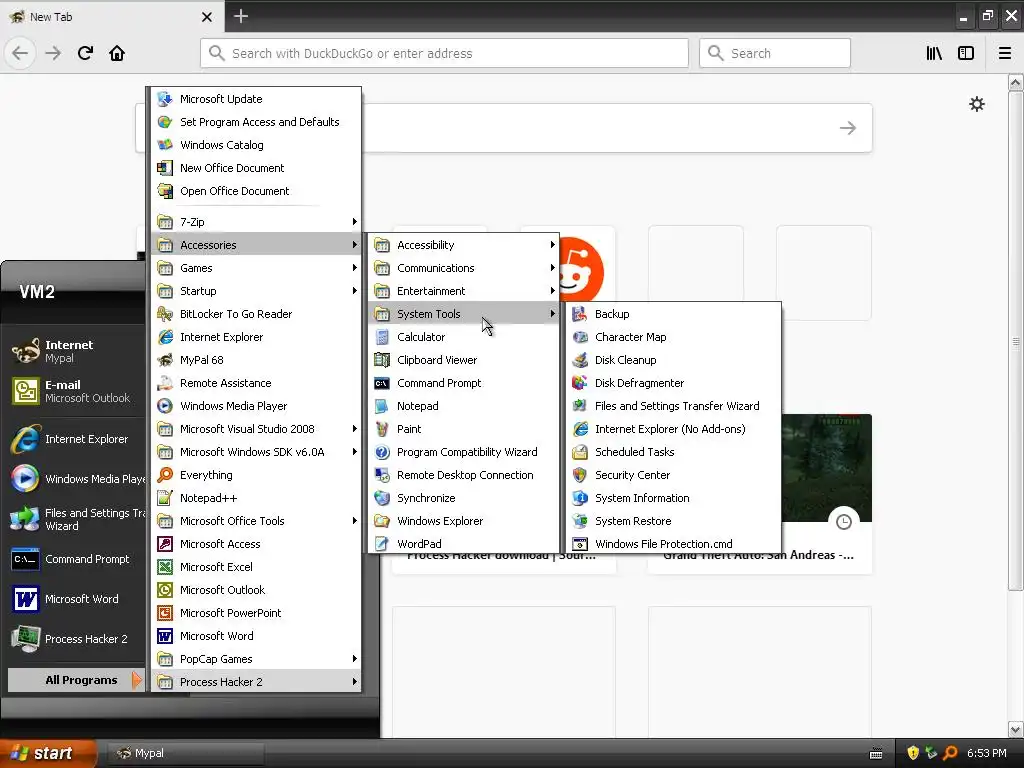Launch Microsoft Excel
This screenshot has height=768, width=1024.
(x=256, y=567)
